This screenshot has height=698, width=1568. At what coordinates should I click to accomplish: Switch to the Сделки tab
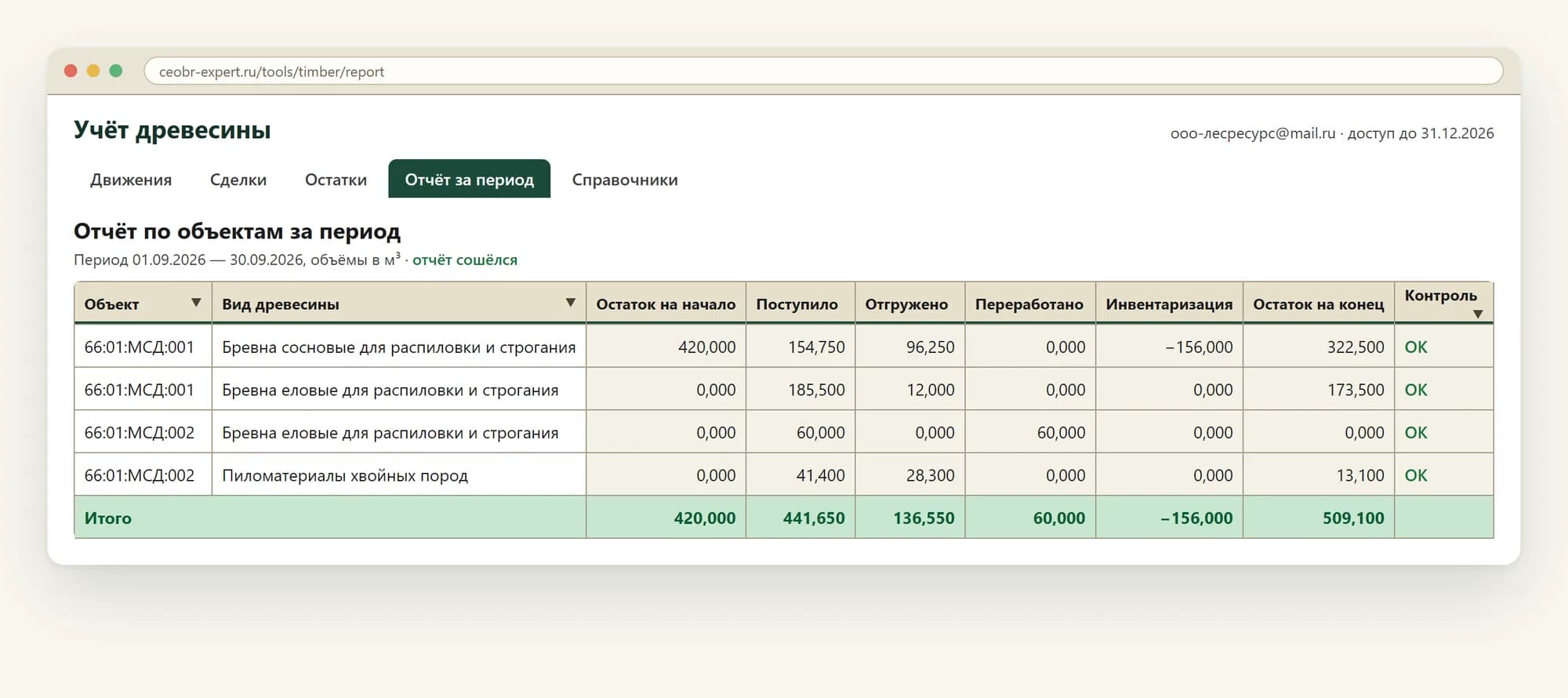click(238, 180)
